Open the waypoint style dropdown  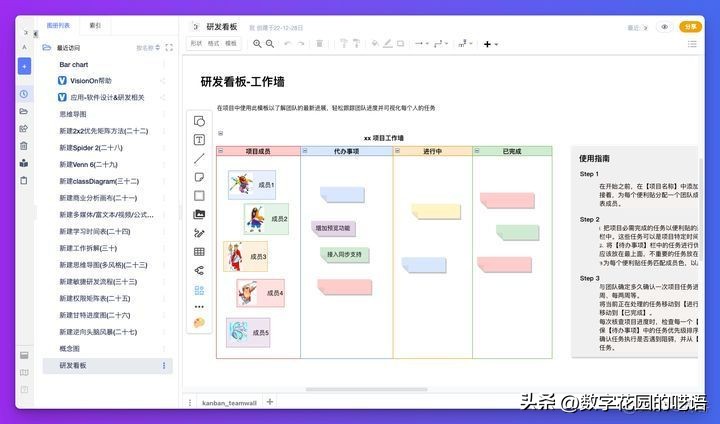coord(465,44)
